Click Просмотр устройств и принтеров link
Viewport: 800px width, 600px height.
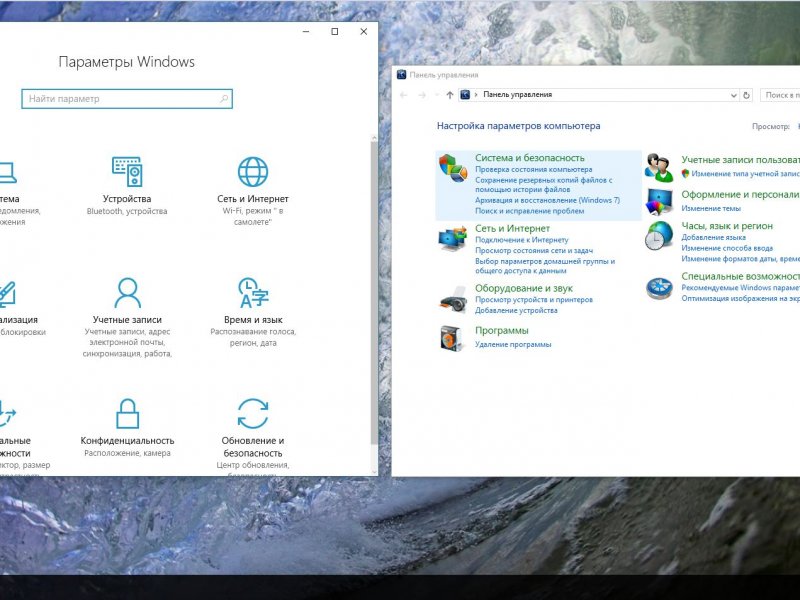534,299
